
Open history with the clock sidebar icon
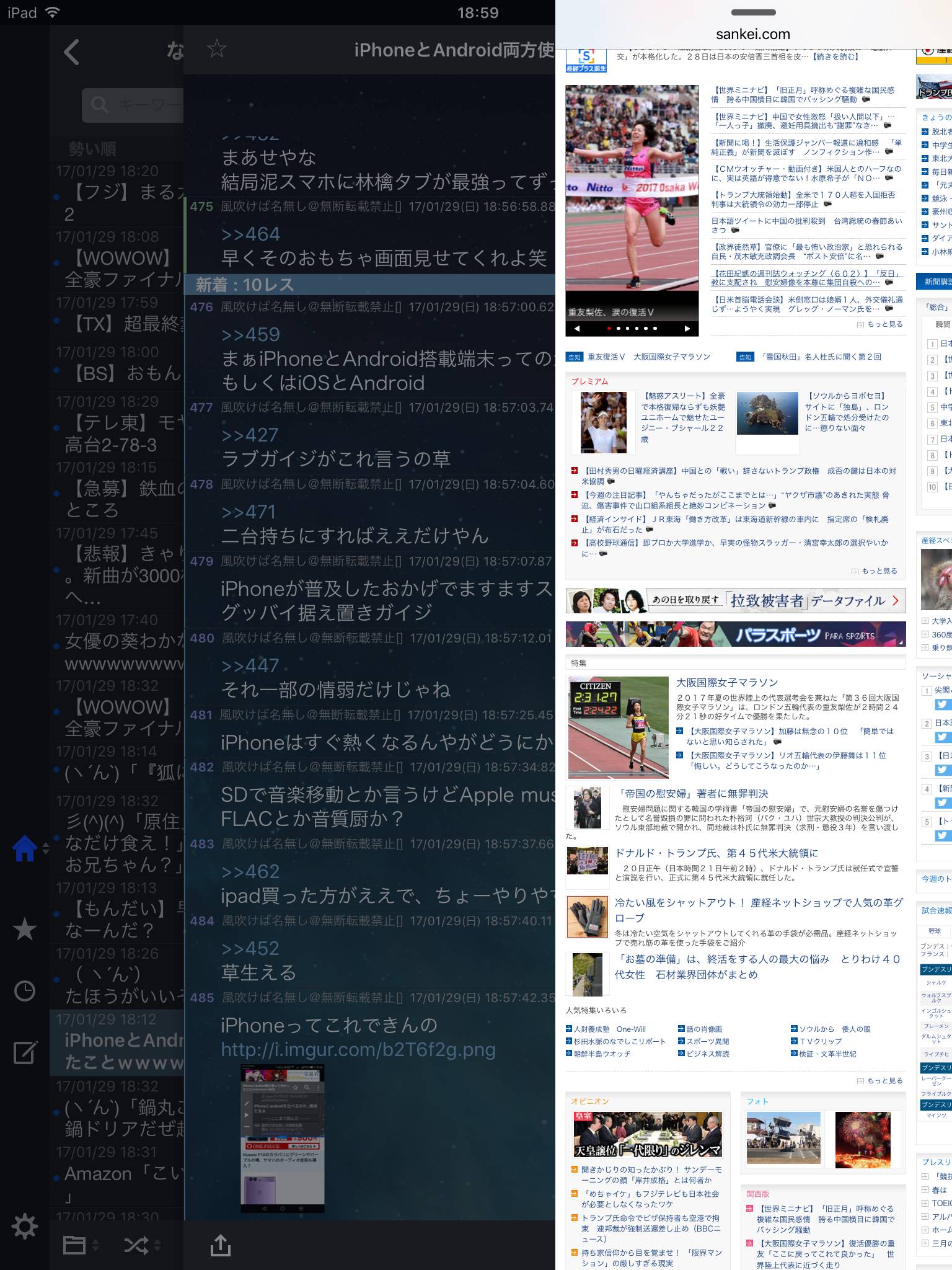point(24,991)
